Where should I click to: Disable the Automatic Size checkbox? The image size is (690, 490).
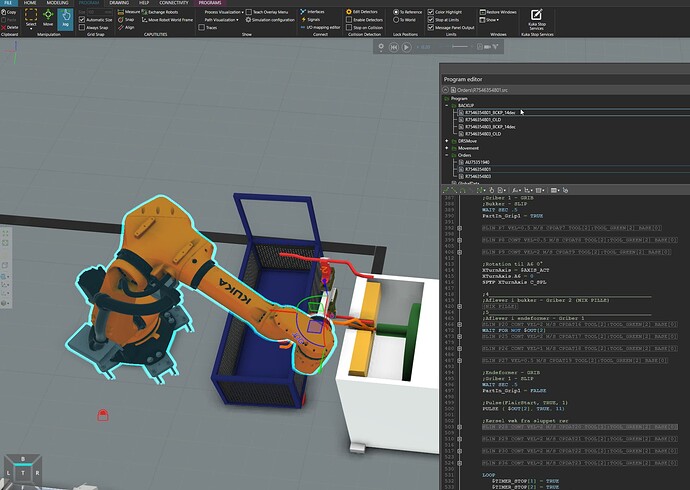pos(82,20)
